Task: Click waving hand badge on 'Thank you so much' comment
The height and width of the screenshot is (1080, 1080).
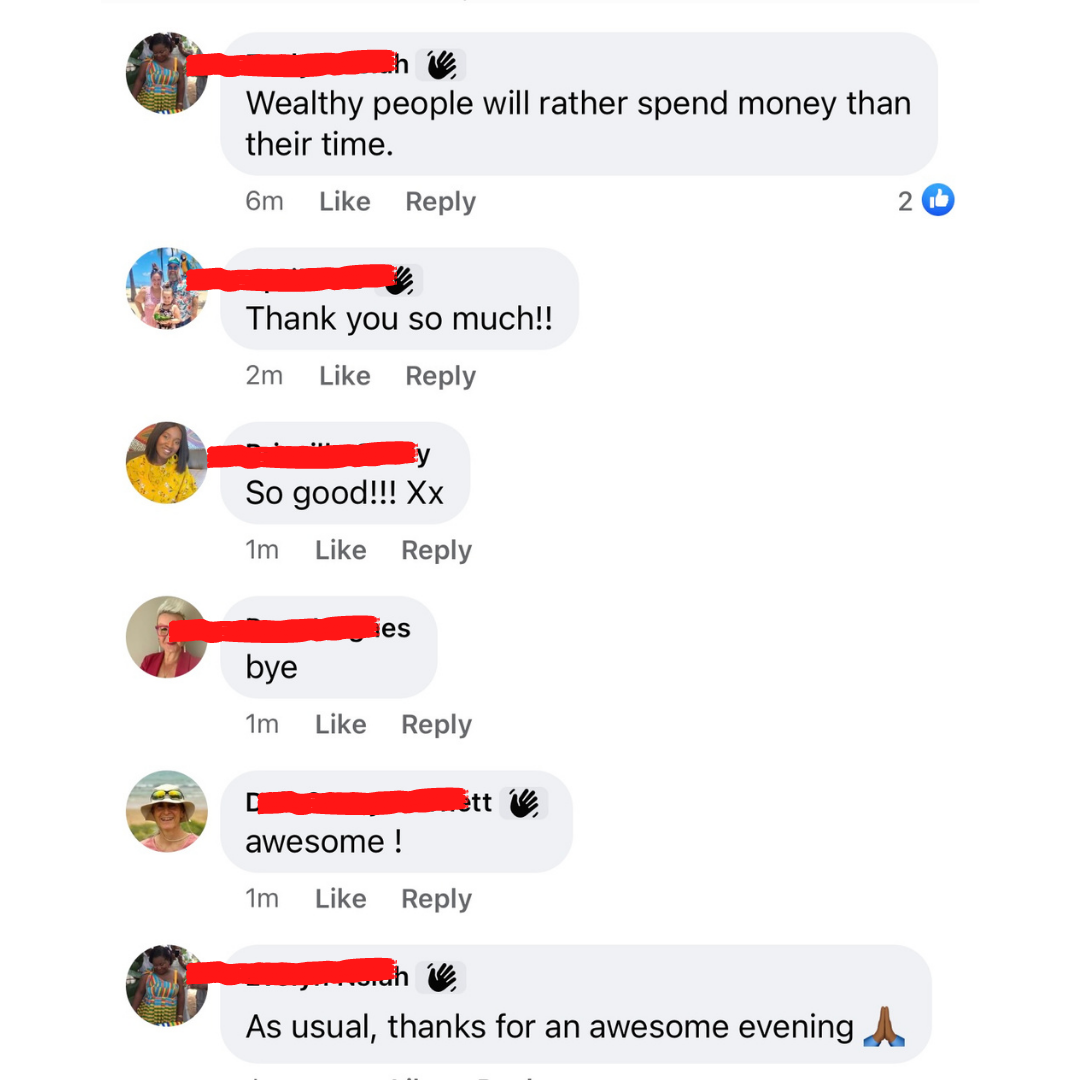Action: [399, 280]
